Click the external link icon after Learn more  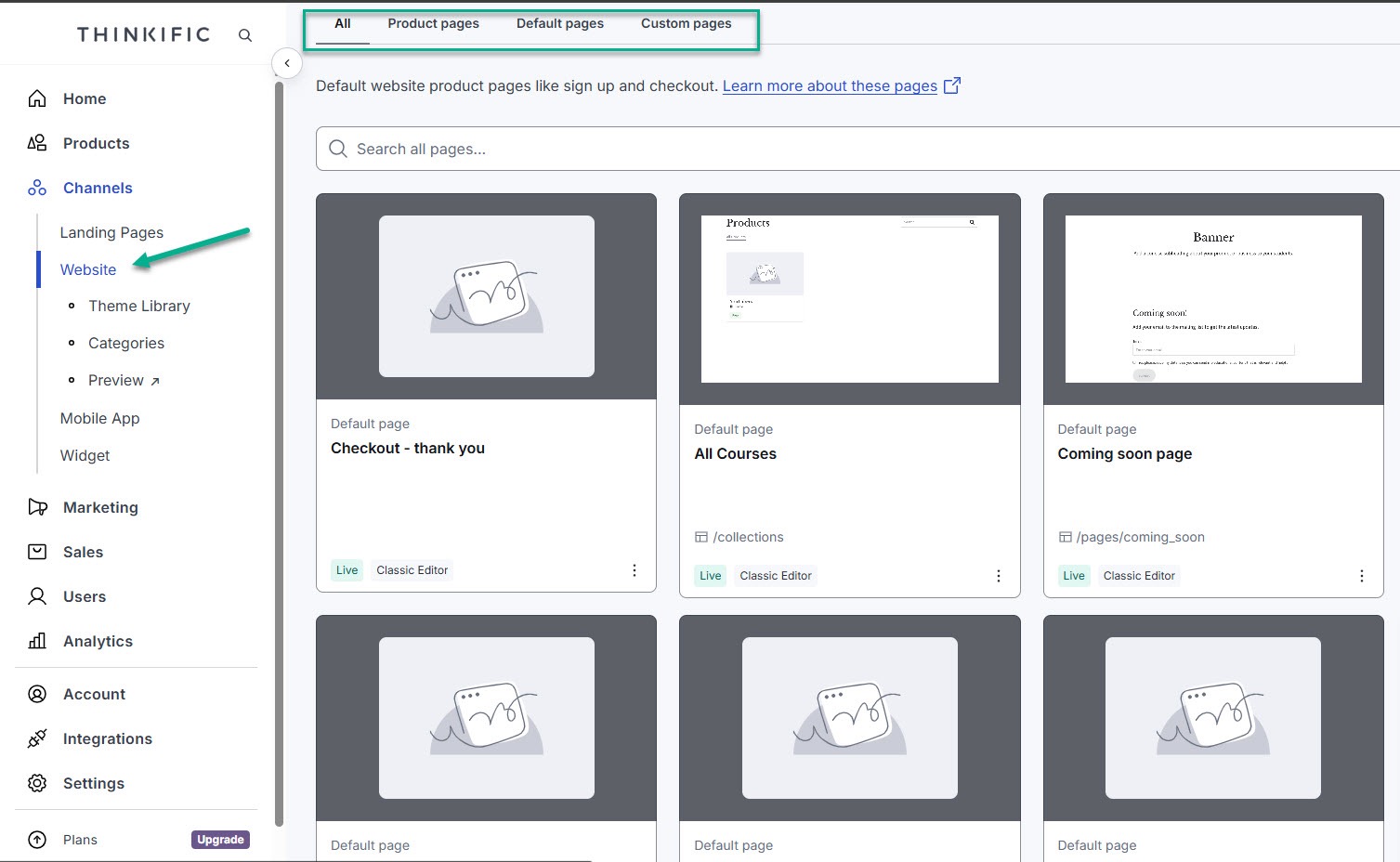point(952,85)
